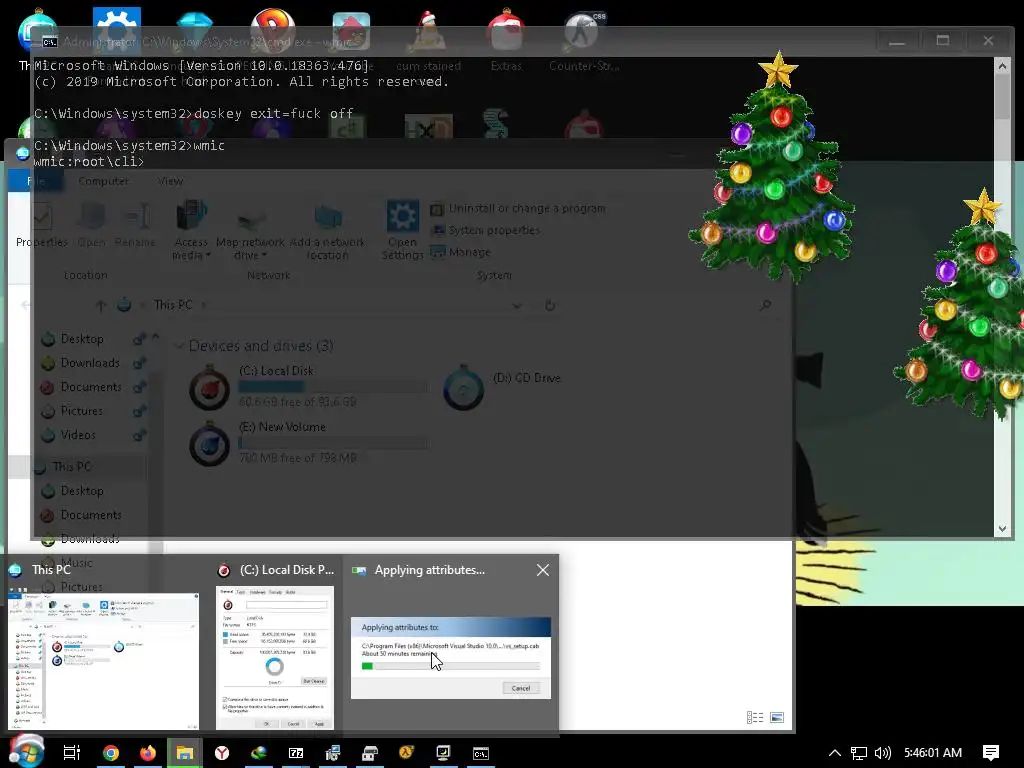Open Desktop under This PC

click(x=82, y=491)
